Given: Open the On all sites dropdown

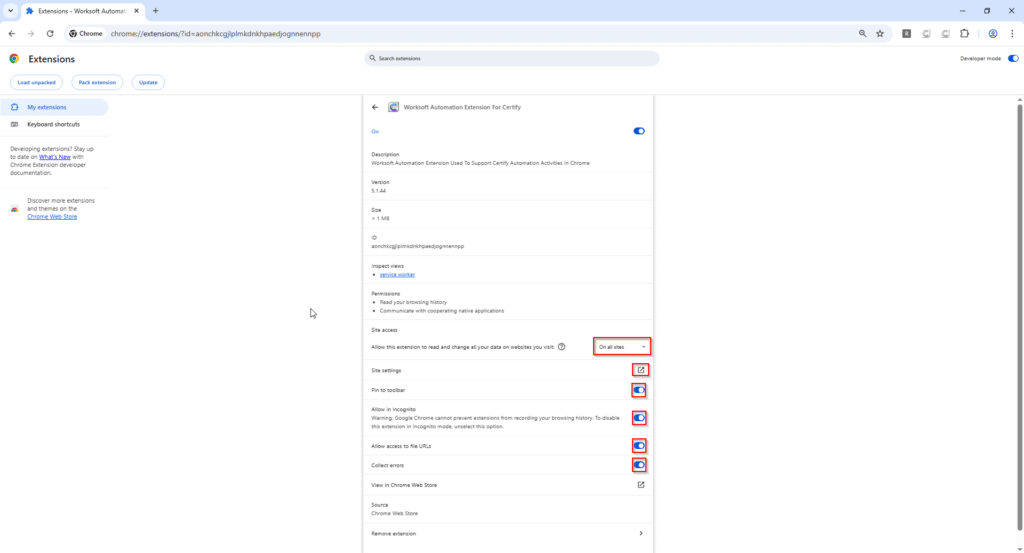Looking at the screenshot, I should pos(622,347).
